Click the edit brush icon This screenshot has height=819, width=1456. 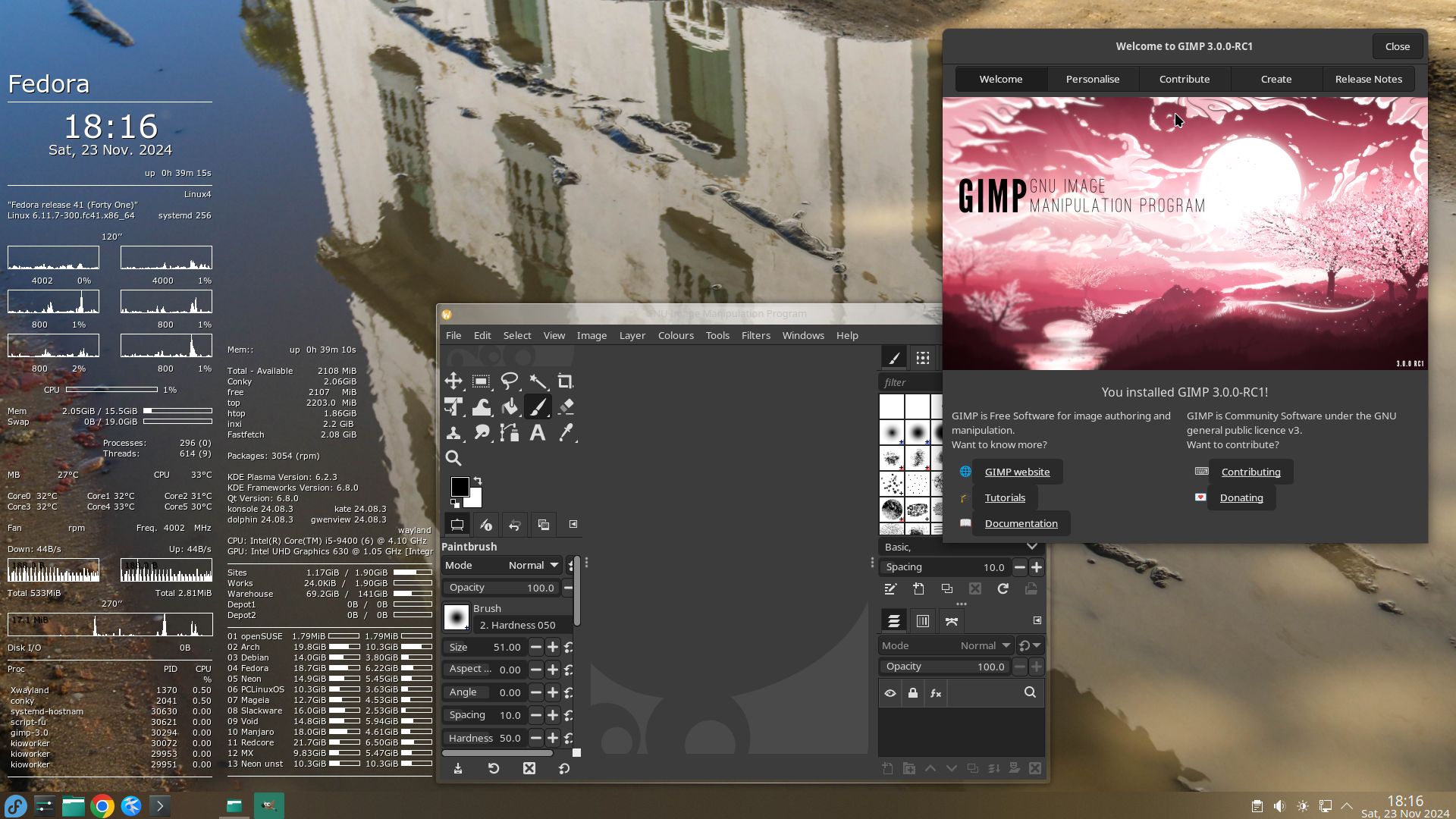pyautogui.click(x=890, y=589)
